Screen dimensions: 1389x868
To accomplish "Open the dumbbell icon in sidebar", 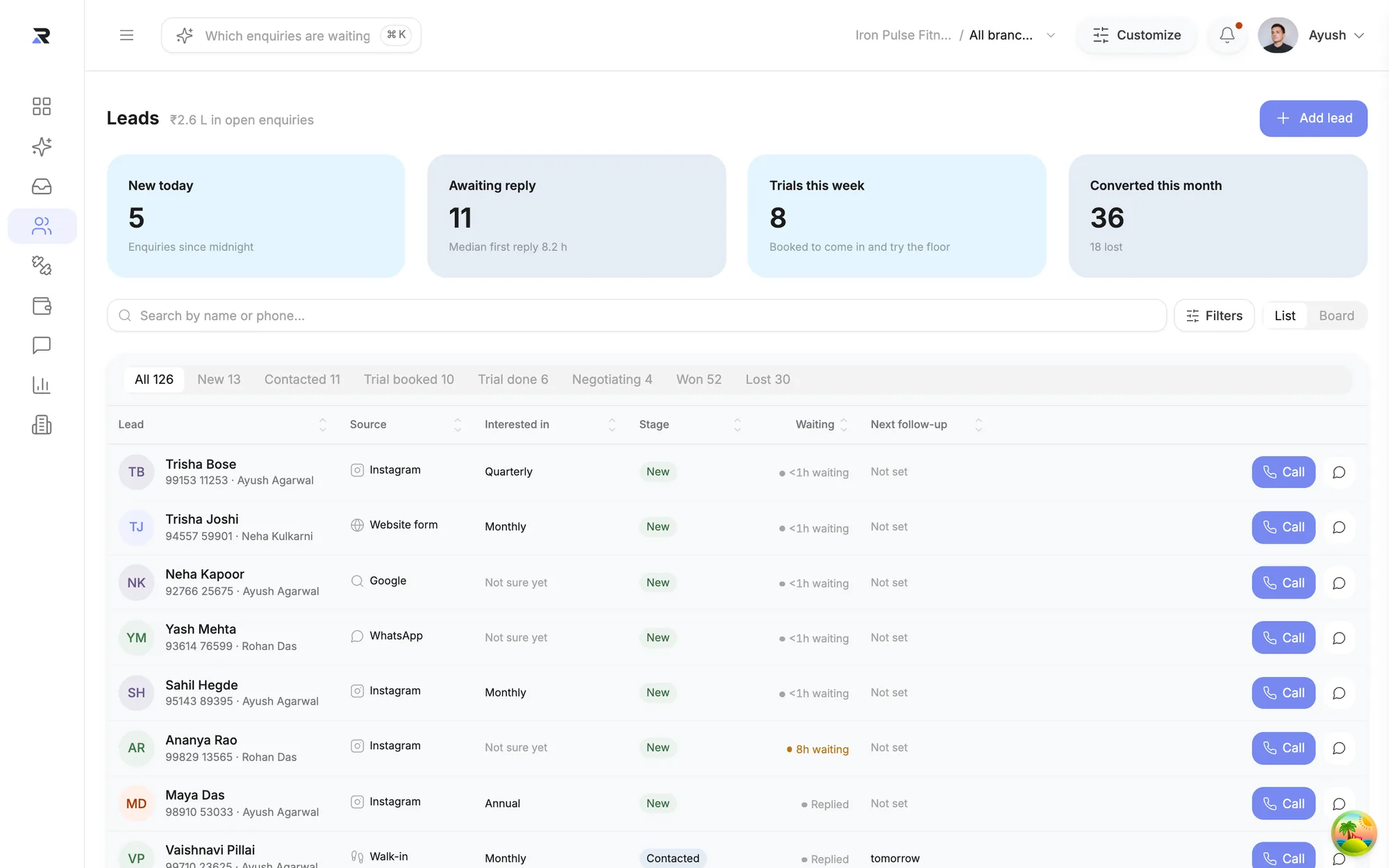I will tap(42, 266).
